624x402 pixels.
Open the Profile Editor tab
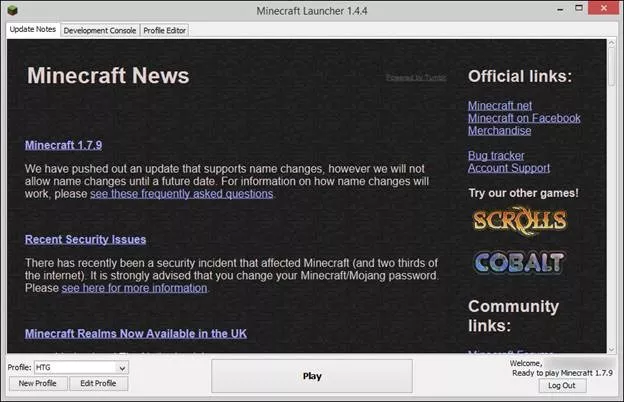click(x=164, y=30)
